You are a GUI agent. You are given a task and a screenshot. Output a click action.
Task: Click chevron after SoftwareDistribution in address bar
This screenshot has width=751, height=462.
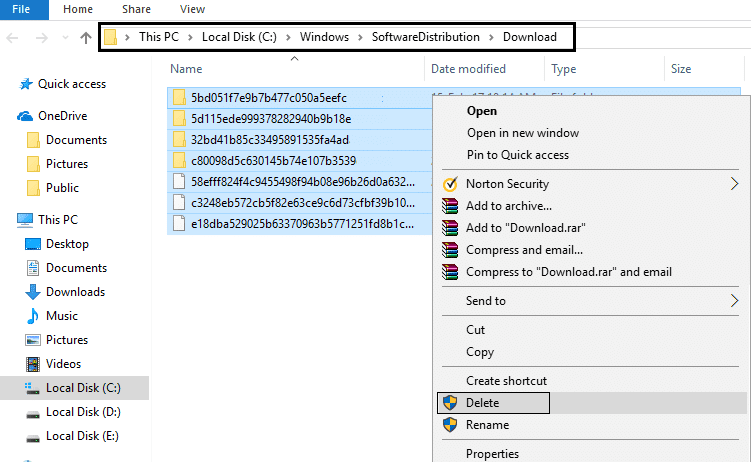[x=490, y=38]
